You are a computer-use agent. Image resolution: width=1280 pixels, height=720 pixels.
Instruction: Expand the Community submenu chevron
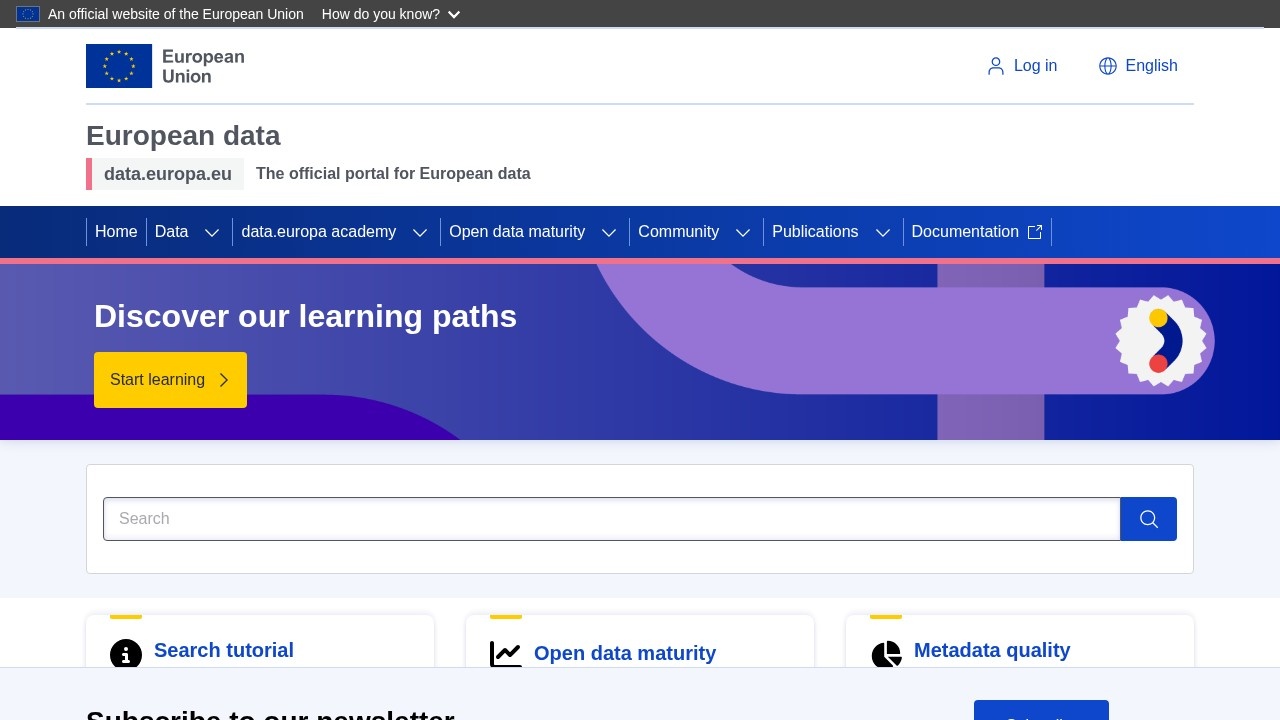click(743, 232)
